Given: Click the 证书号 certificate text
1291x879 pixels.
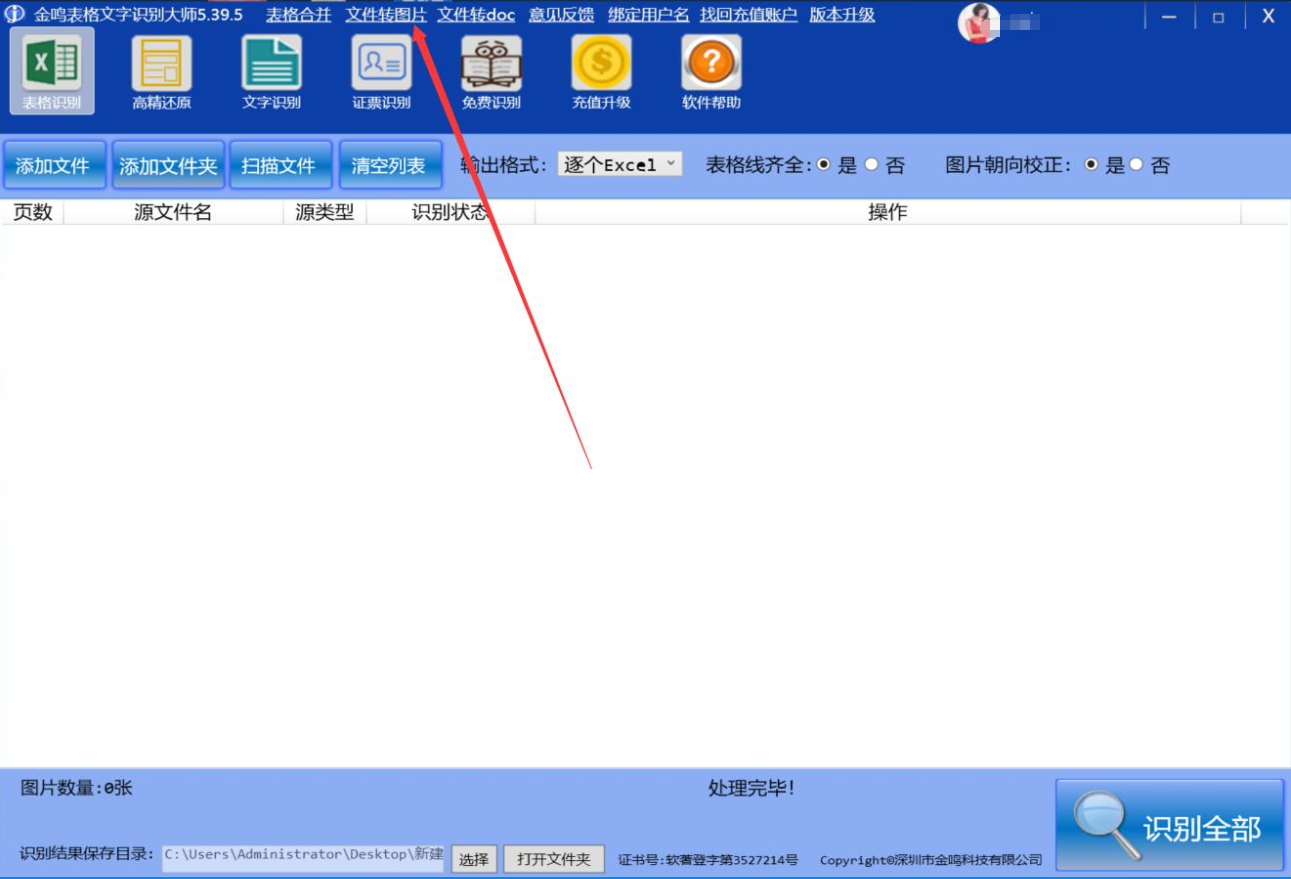Looking at the screenshot, I should (x=708, y=860).
